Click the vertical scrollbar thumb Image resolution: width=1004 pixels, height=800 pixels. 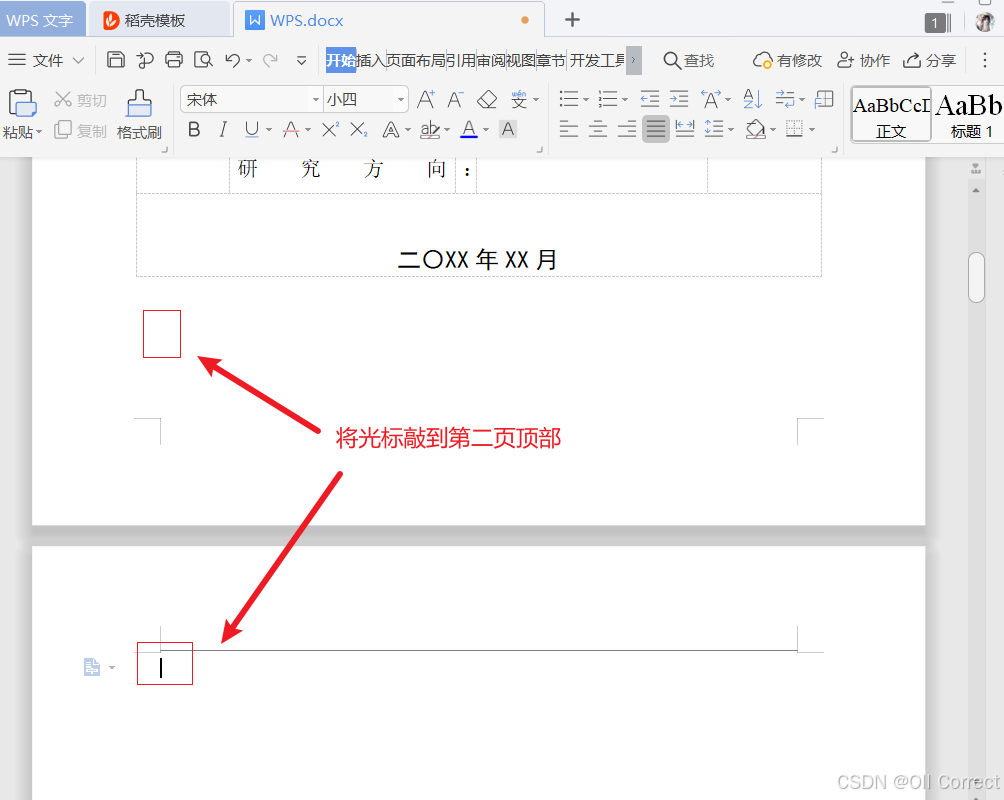tap(976, 277)
